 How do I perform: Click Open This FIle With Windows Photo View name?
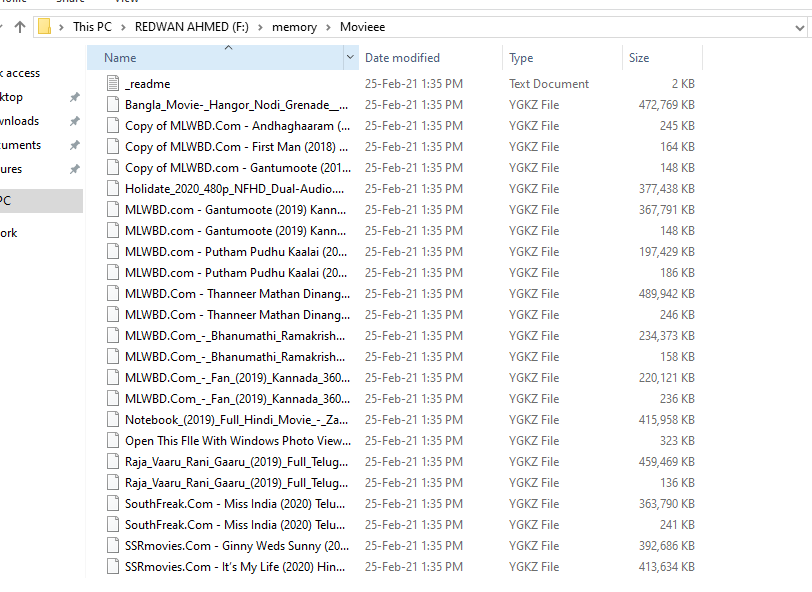pos(238,441)
